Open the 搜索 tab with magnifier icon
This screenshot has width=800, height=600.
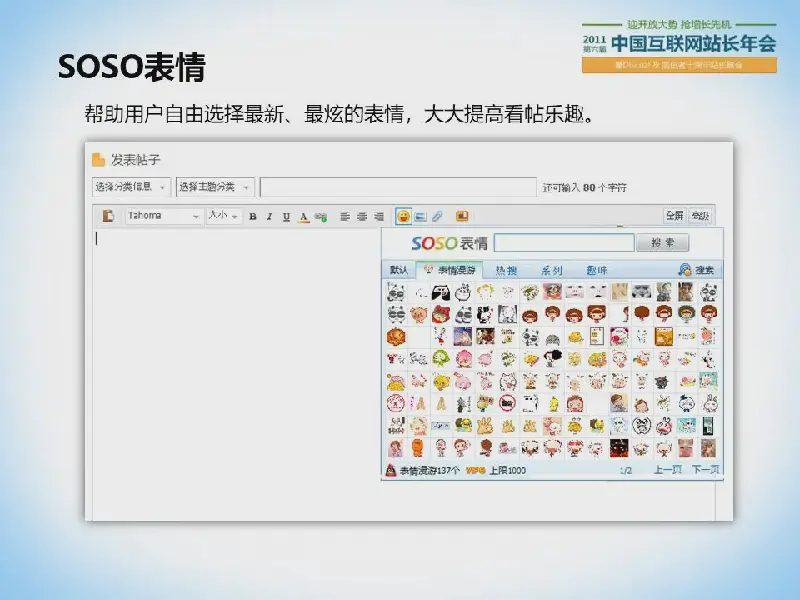(696, 269)
